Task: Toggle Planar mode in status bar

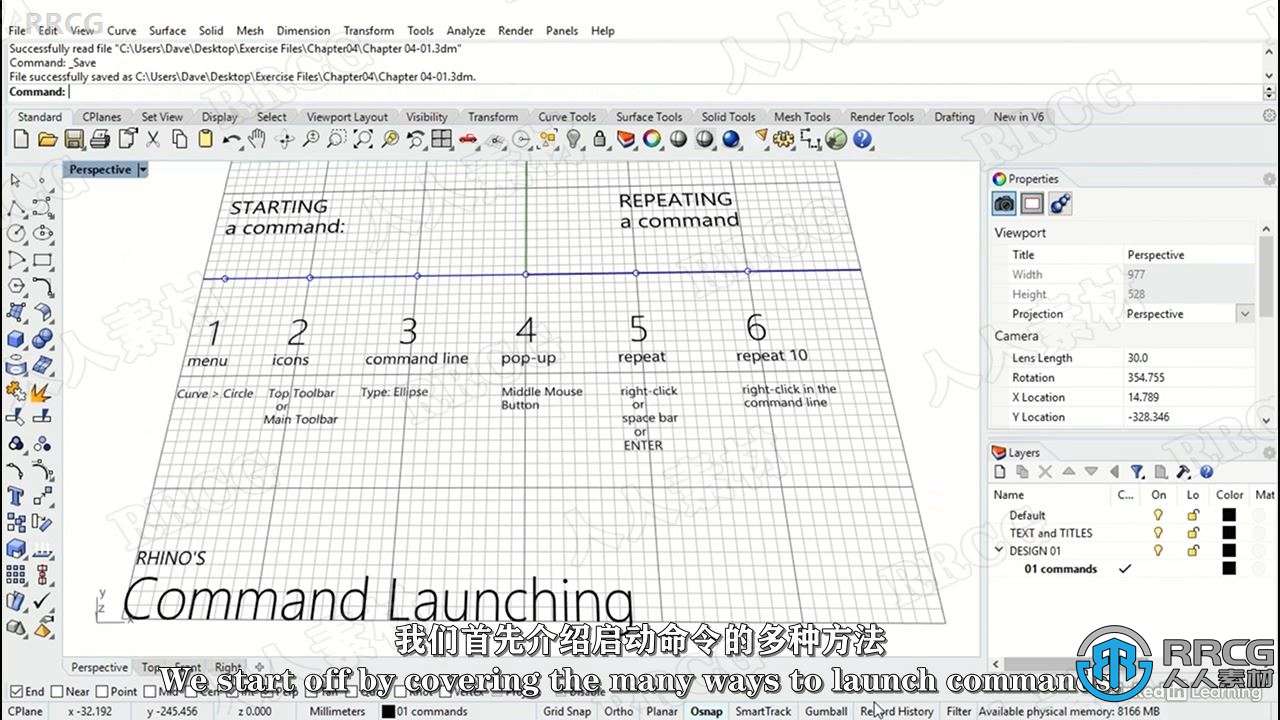Action: pyautogui.click(x=662, y=711)
